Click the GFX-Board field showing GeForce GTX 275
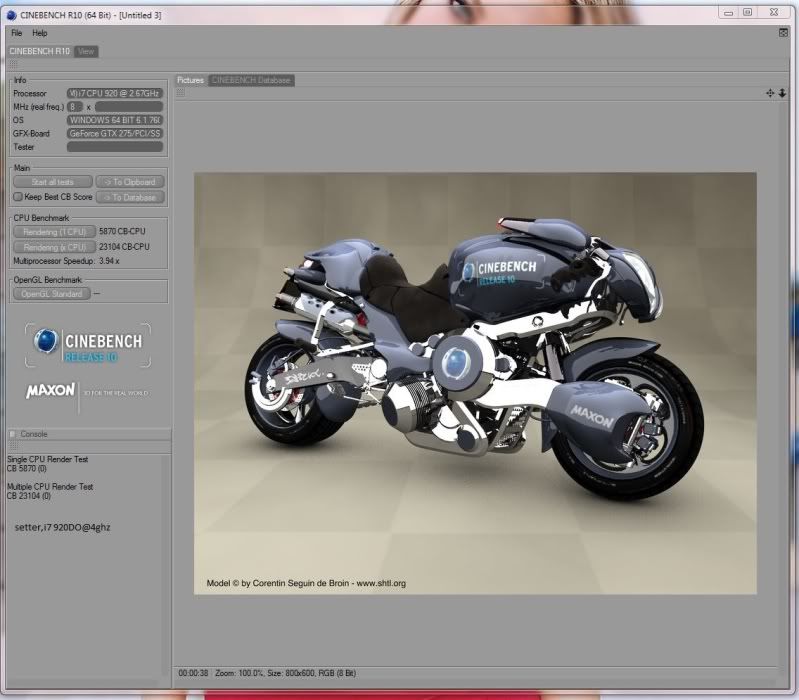 (115, 133)
